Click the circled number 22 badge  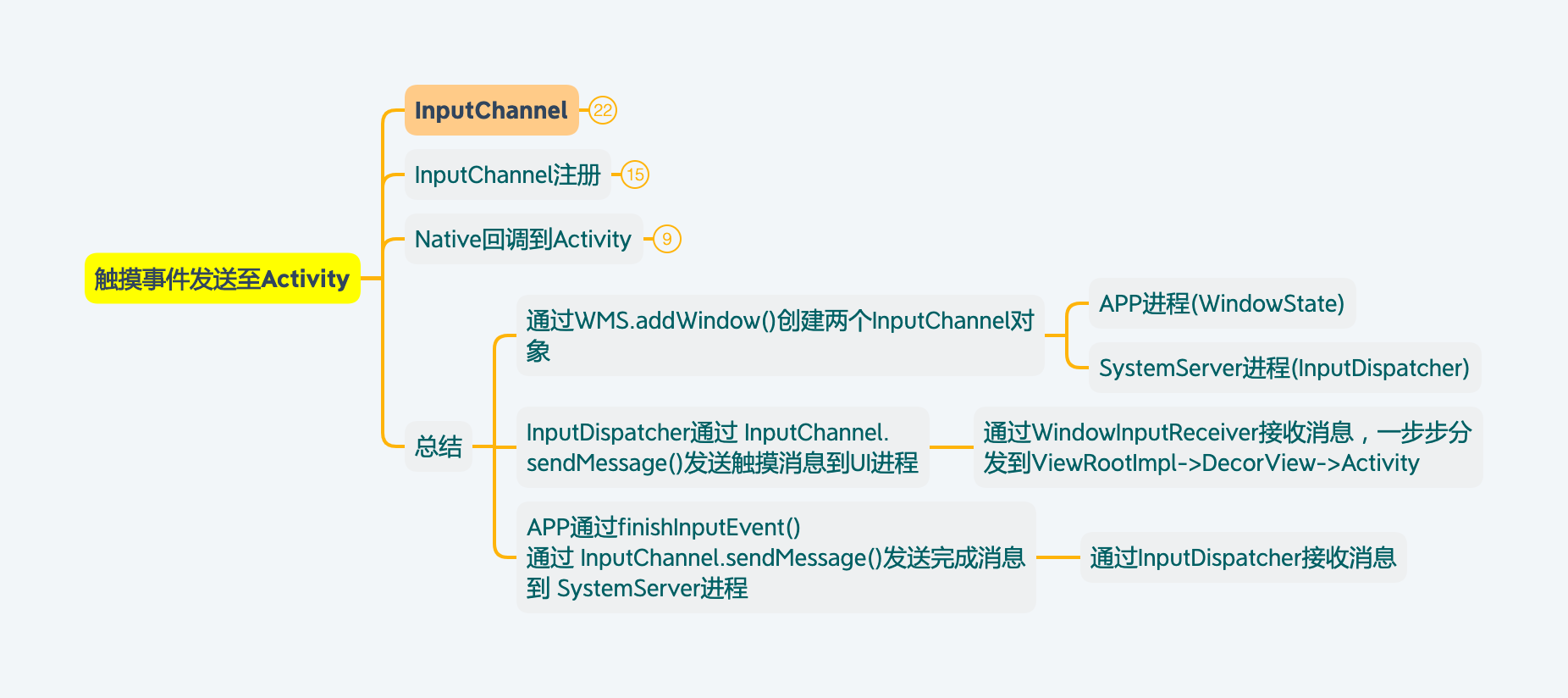[603, 110]
